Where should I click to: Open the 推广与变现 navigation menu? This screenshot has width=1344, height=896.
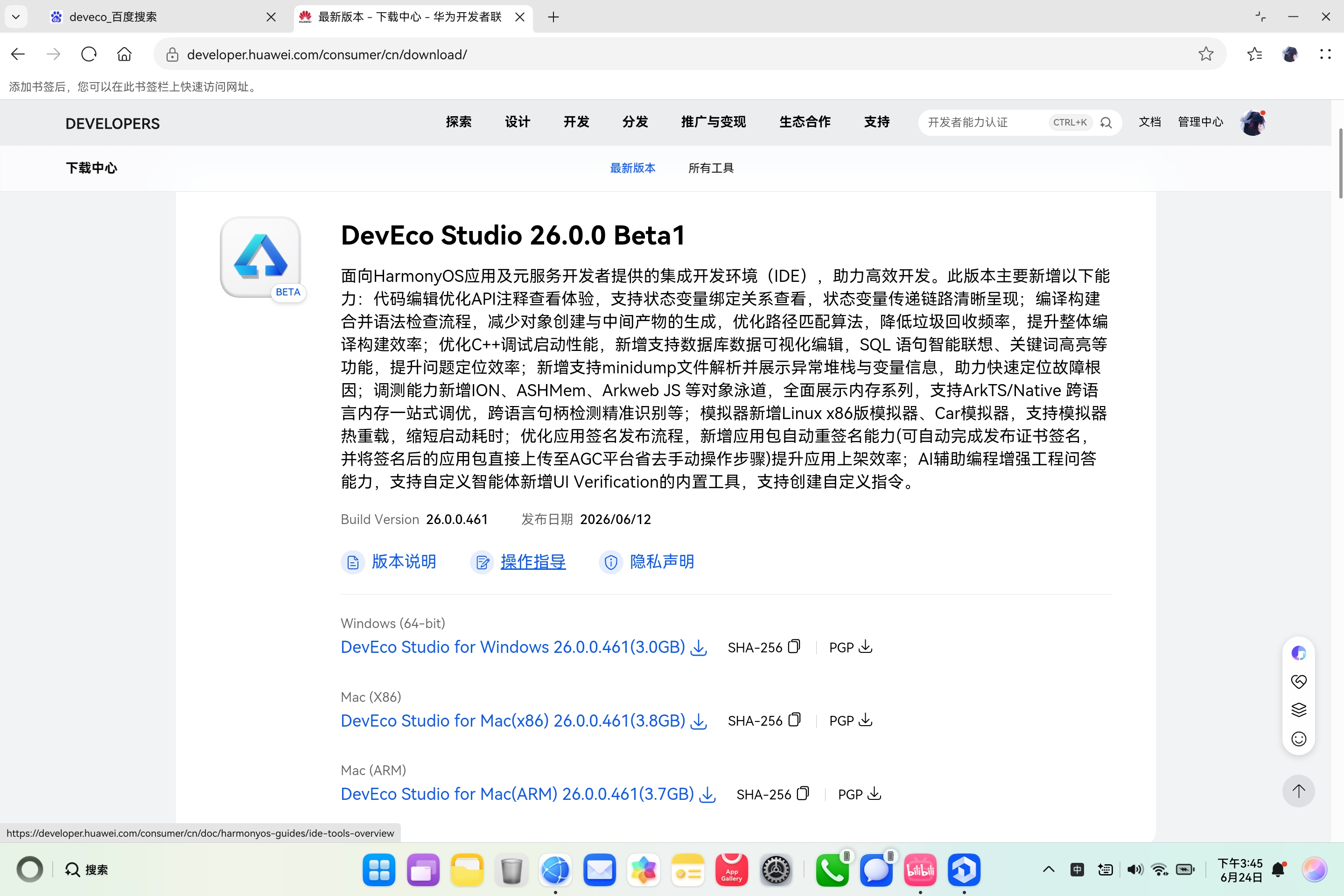pos(713,122)
